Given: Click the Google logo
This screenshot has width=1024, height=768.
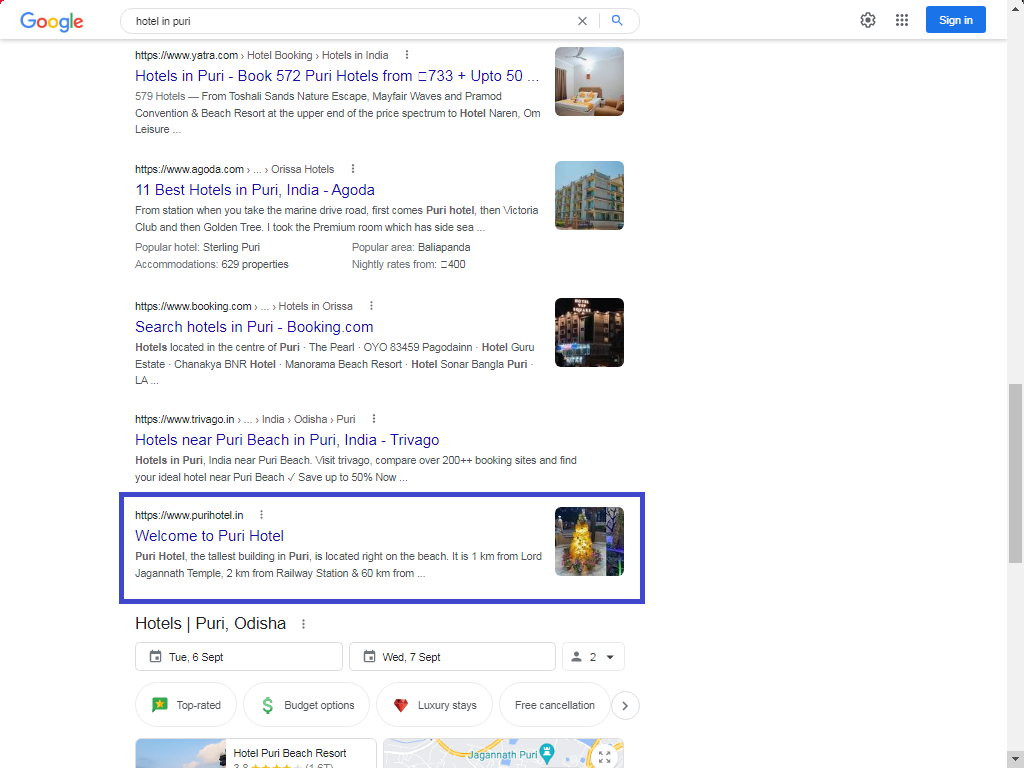Looking at the screenshot, I should pos(52,21).
